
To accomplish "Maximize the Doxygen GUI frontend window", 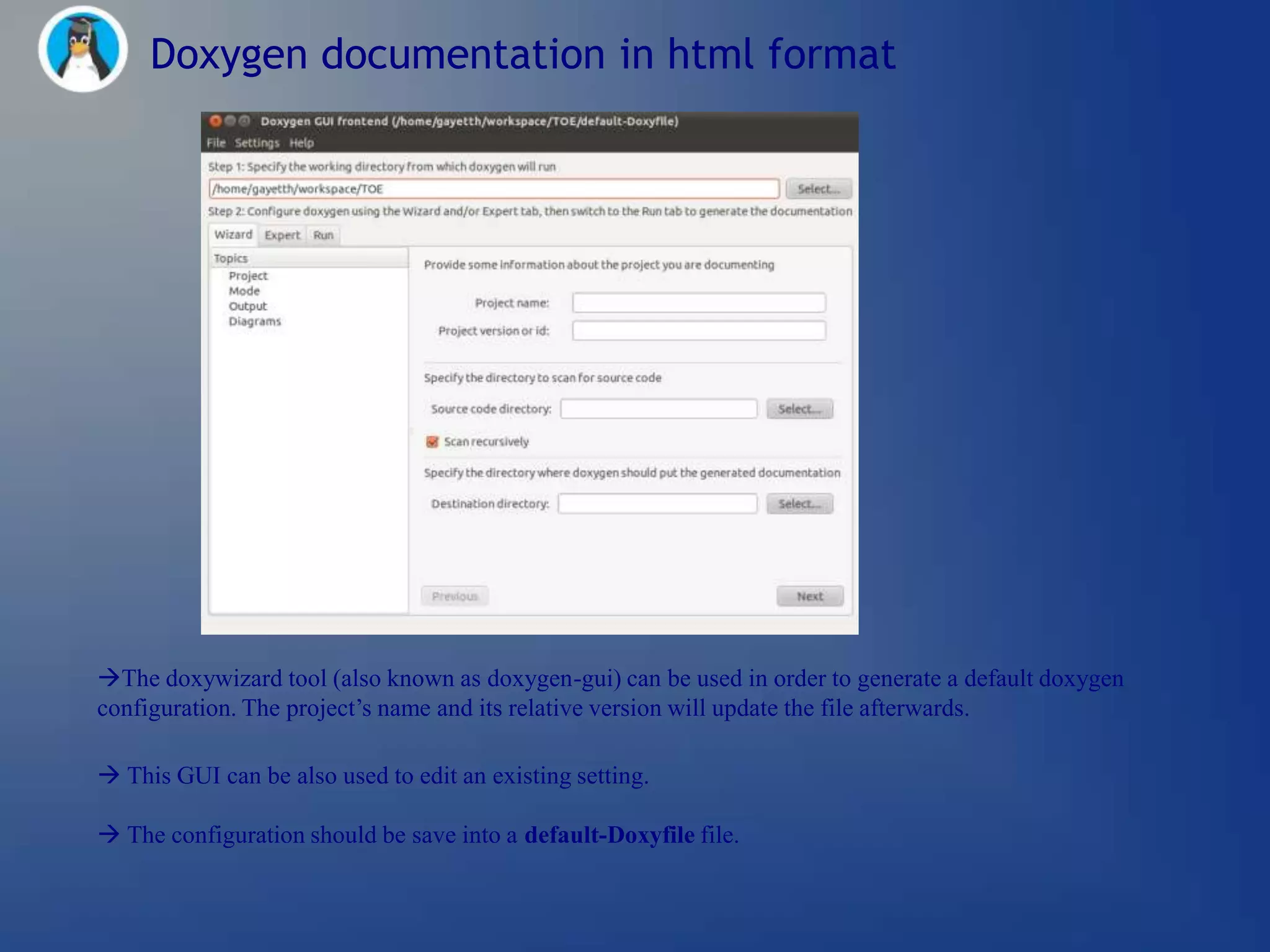I will point(245,121).
